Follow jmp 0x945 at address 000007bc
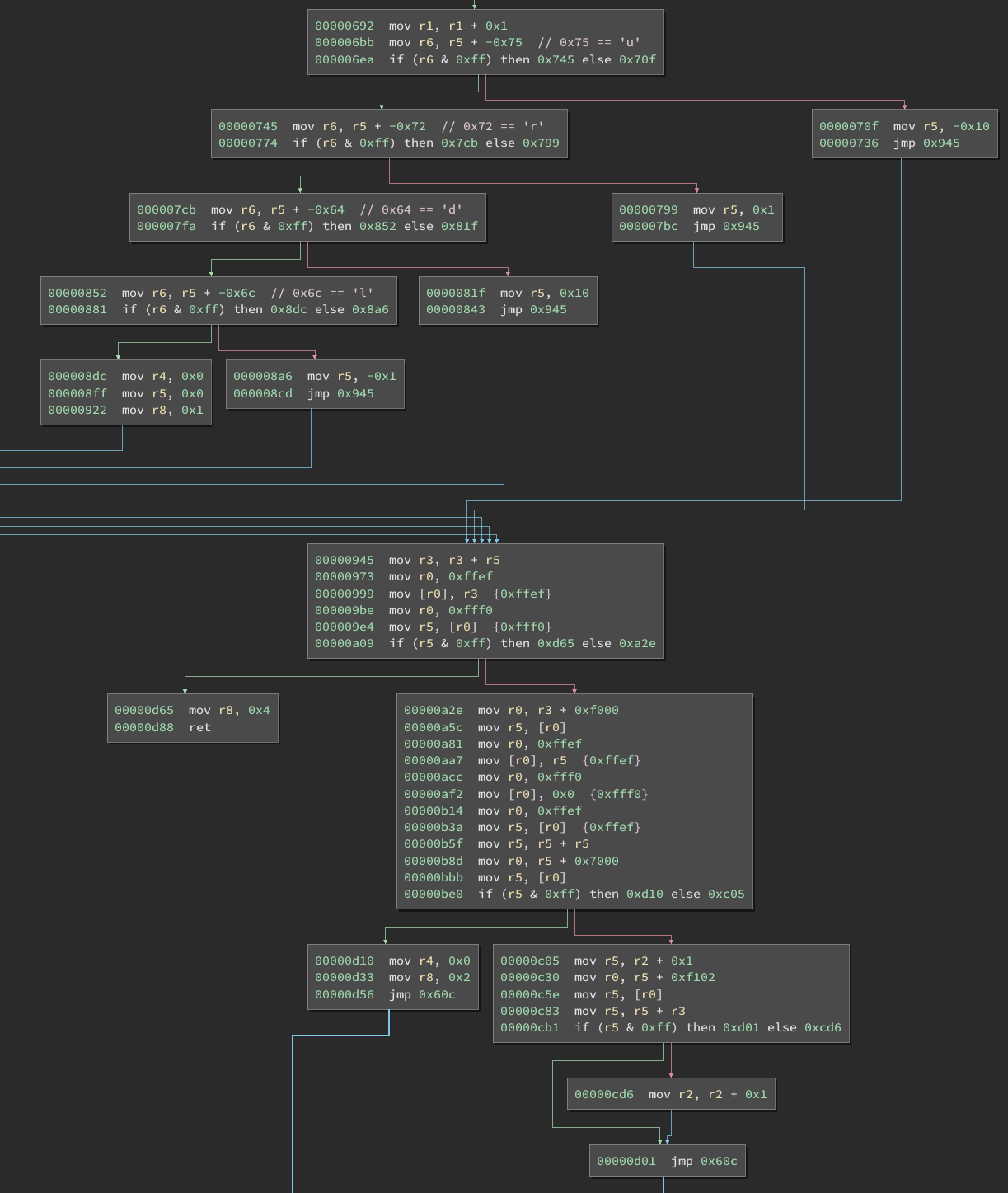The width and height of the screenshot is (1008, 1193). 726,226
